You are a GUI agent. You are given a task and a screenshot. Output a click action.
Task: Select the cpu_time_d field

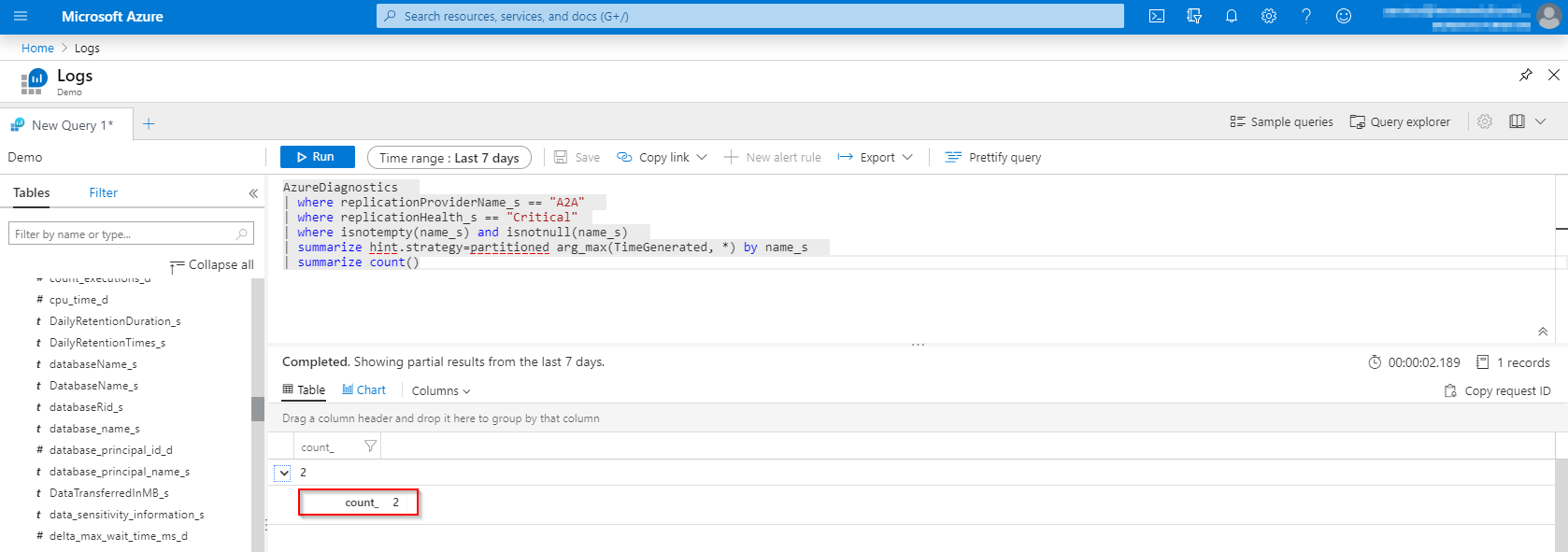click(78, 300)
